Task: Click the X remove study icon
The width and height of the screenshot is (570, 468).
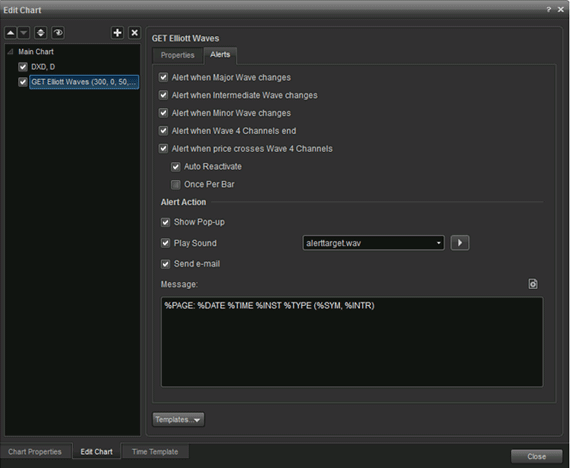Action: pyautogui.click(x=135, y=33)
